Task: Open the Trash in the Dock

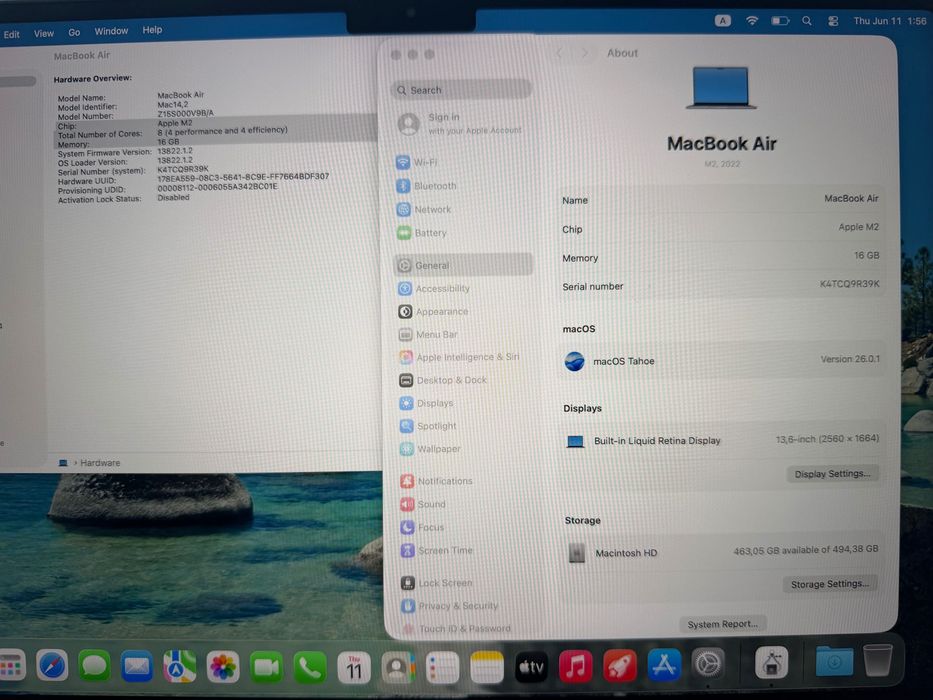Action: click(878, 660)
